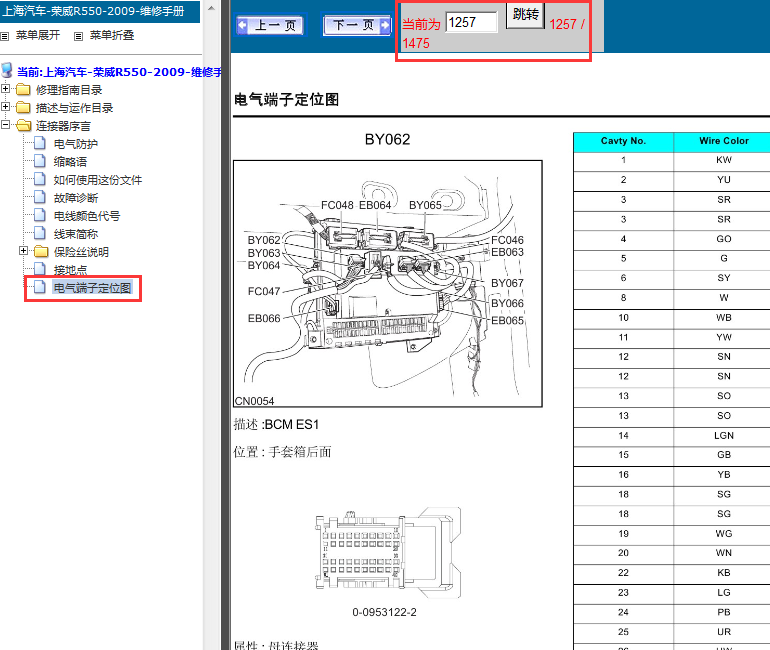Click 菜单展开 to expand all menus
The width and height of the screenshot is (770, 650).
coord(38,35)
